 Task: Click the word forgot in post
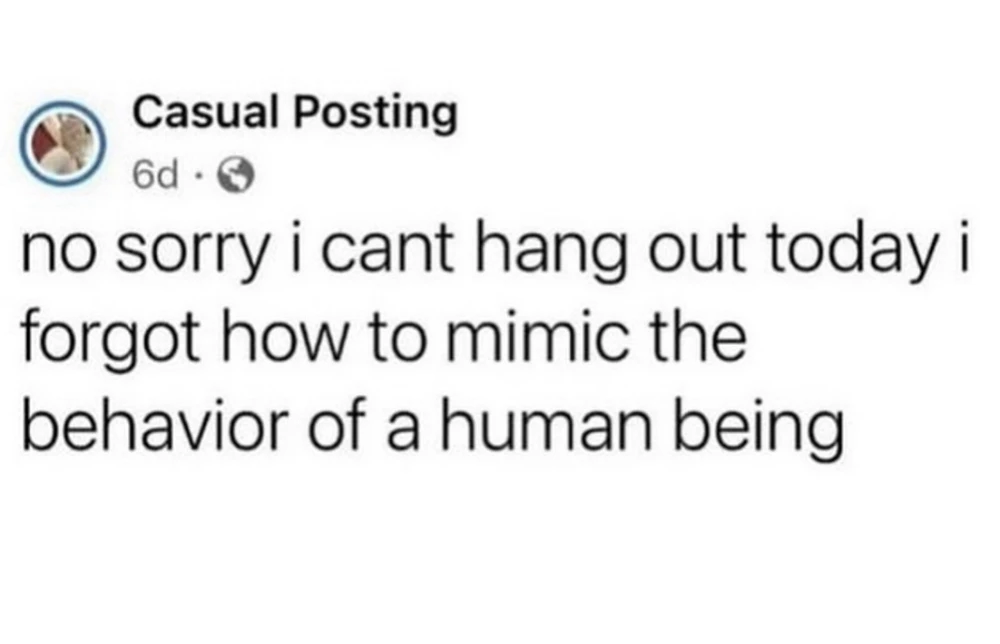pyautogui.click(x=110, y=340)
